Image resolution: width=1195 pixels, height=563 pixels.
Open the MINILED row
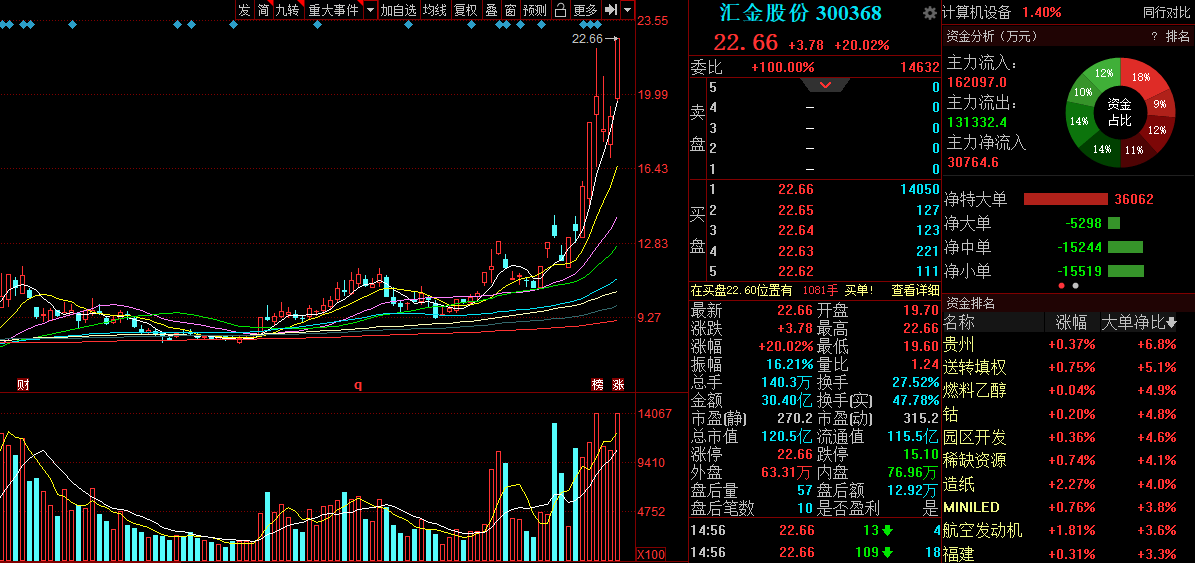pos(1068,507)
